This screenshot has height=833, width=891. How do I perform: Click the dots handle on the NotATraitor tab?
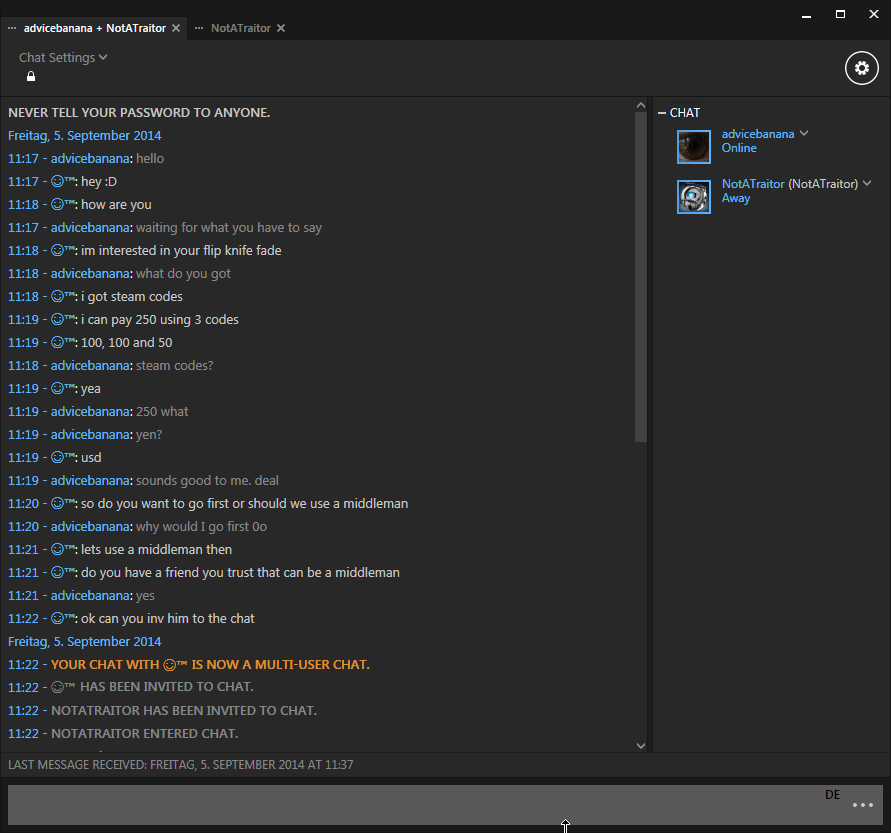tap(198, 28)
